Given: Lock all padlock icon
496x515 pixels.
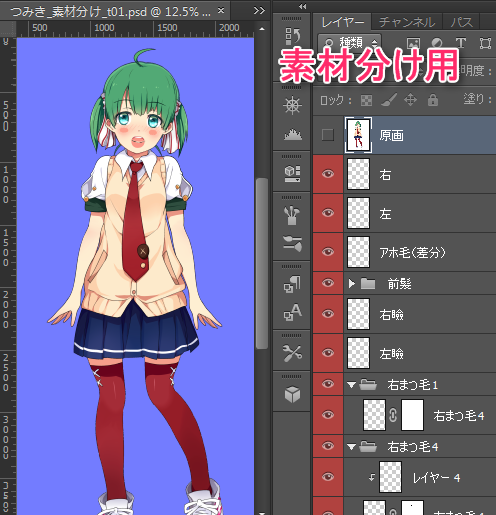Looking at the screenshot, I should tap(433, 100).
